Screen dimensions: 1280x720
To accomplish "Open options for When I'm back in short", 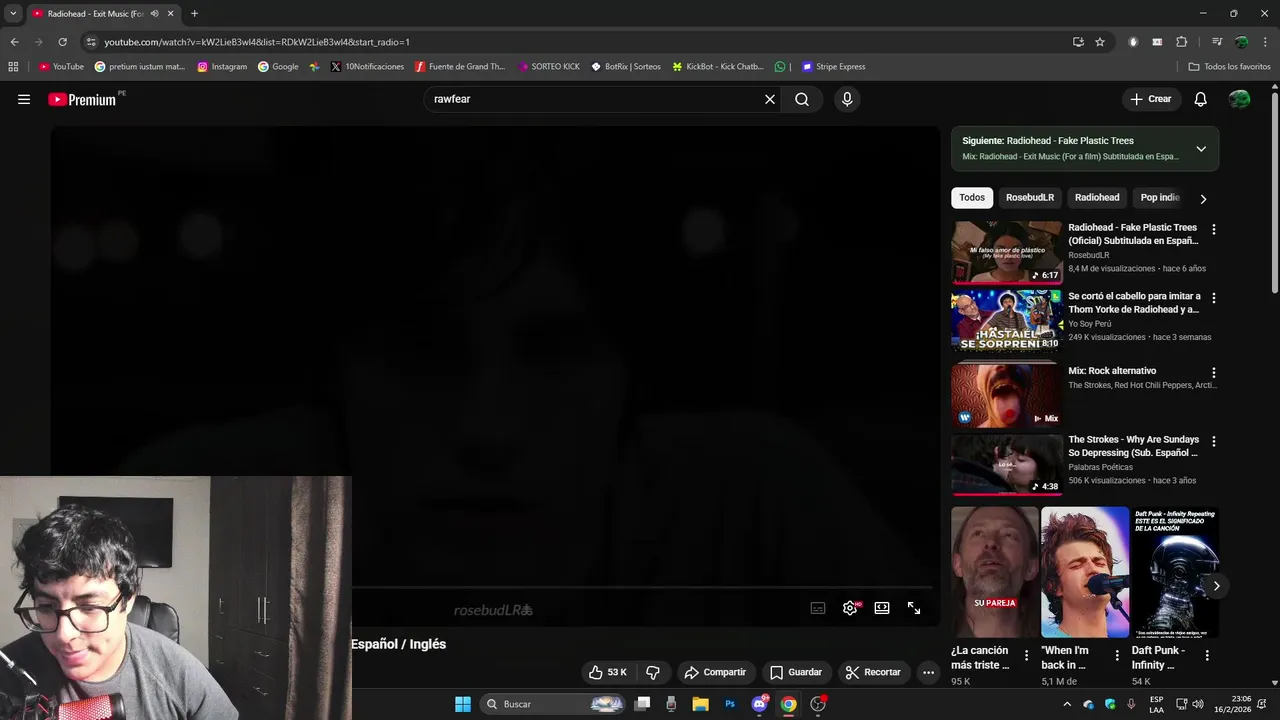I will pos(1117,656).
